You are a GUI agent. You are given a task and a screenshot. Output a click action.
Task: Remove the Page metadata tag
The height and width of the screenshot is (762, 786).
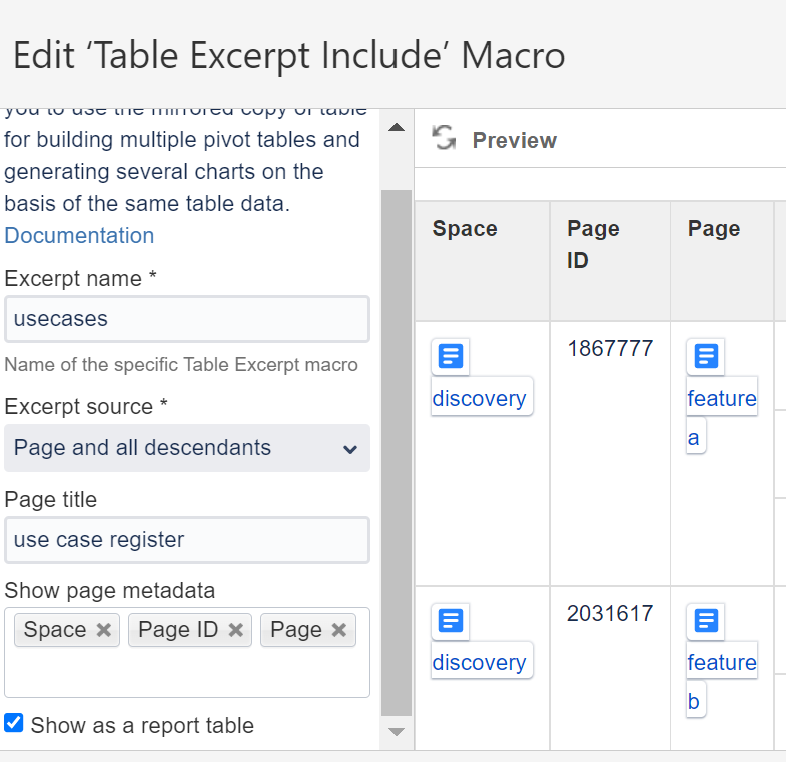[x=339, y=630]
